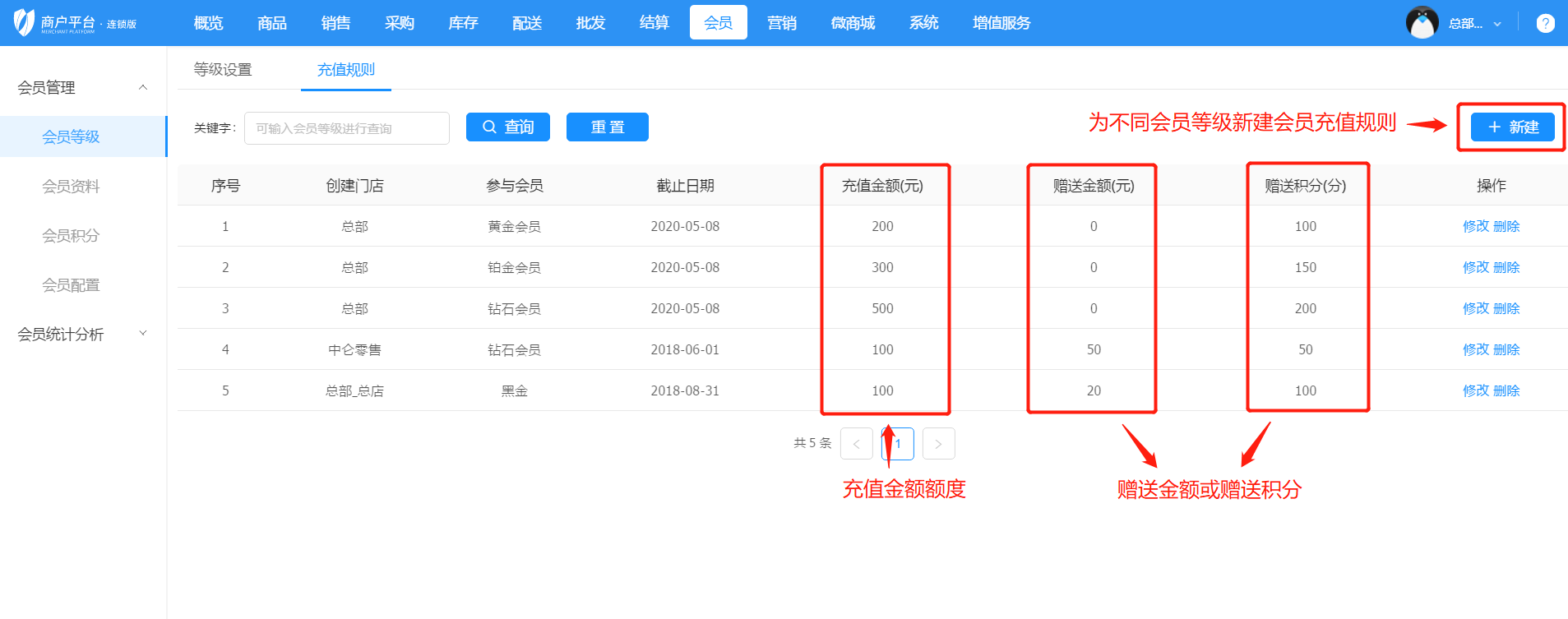Viewport: 1568px width, 619px height.
Task: Focus the 关键字 search input field
Action: 346,128
